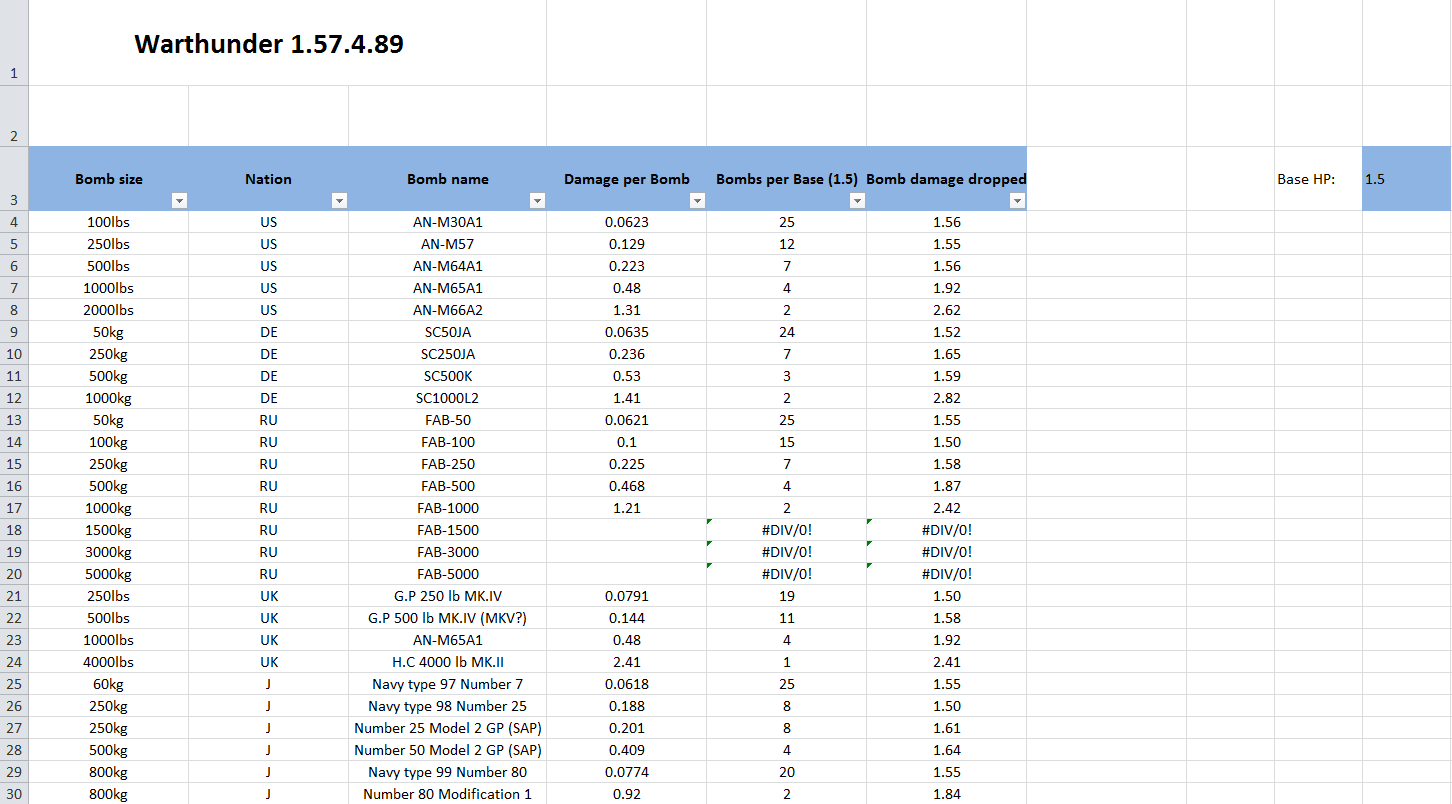
Task: Select the 2.82 bomb damage dropped cell
Action: (946, 398)
